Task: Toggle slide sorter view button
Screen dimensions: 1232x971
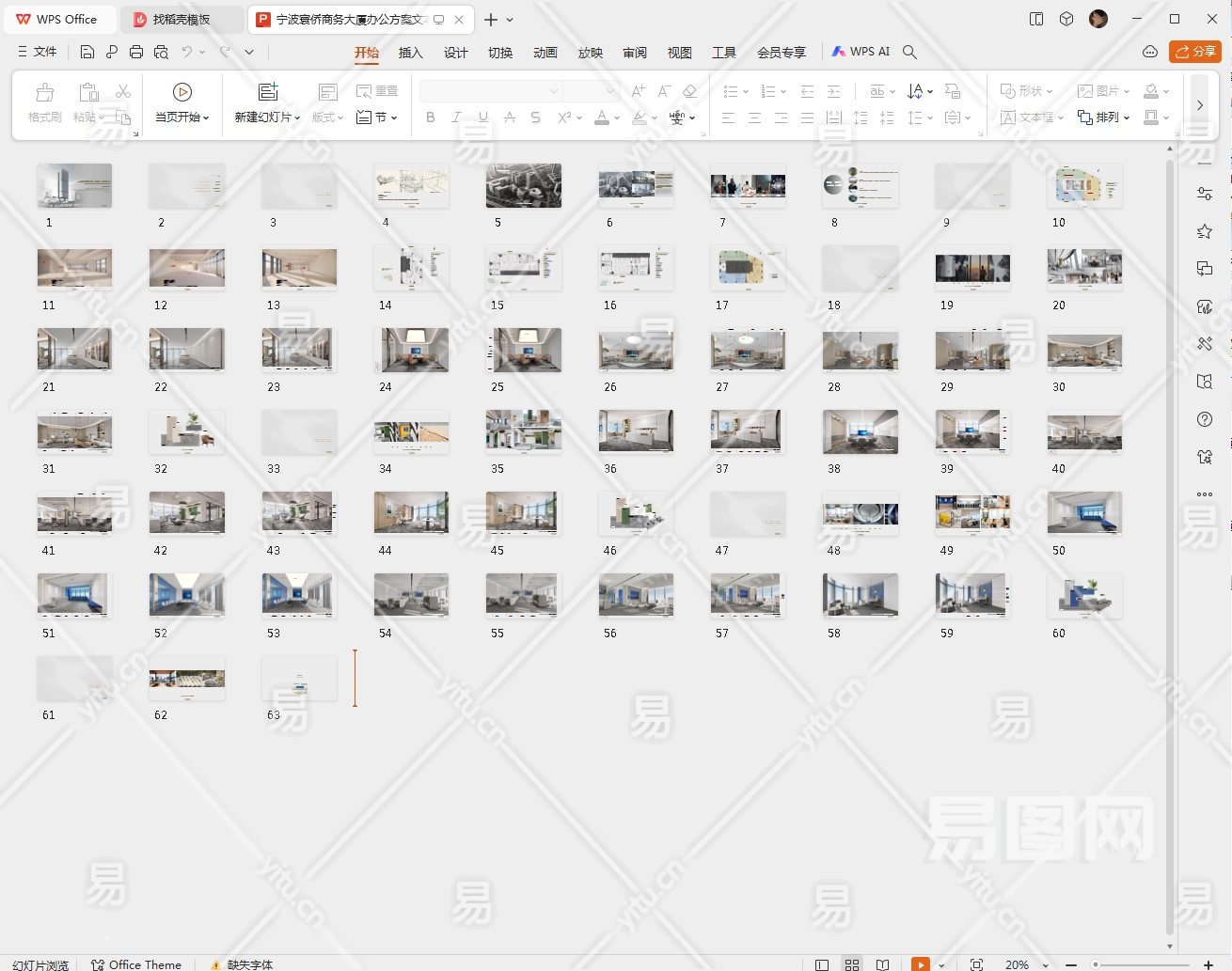Action: pos(852,964)
